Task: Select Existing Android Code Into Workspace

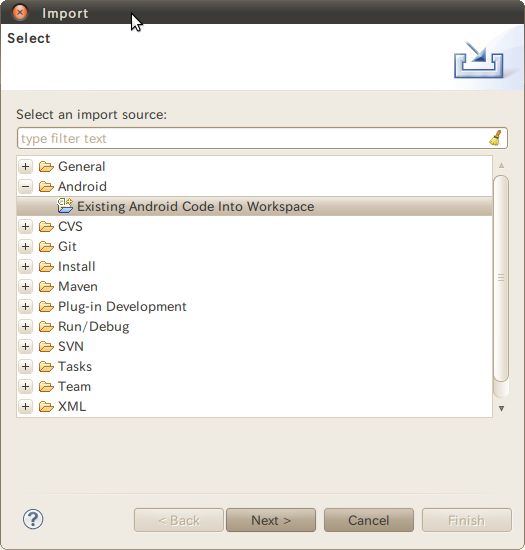Action: (255, 206)
